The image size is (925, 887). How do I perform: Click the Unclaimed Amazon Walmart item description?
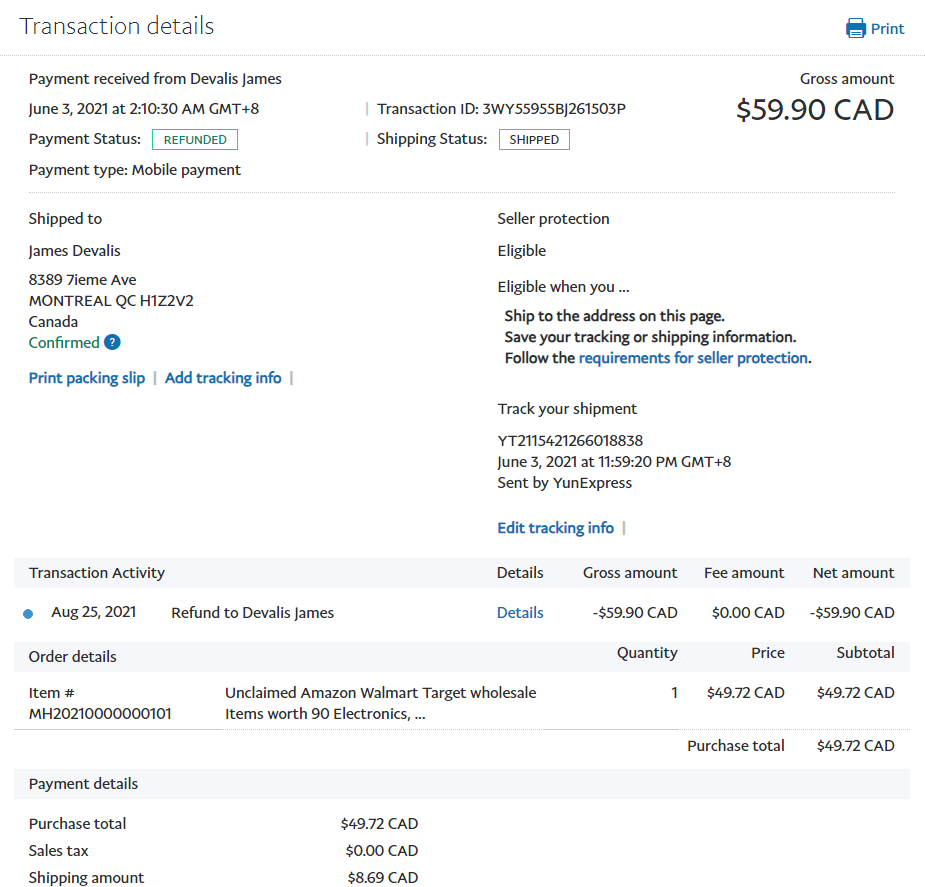(x=380, y=703)
